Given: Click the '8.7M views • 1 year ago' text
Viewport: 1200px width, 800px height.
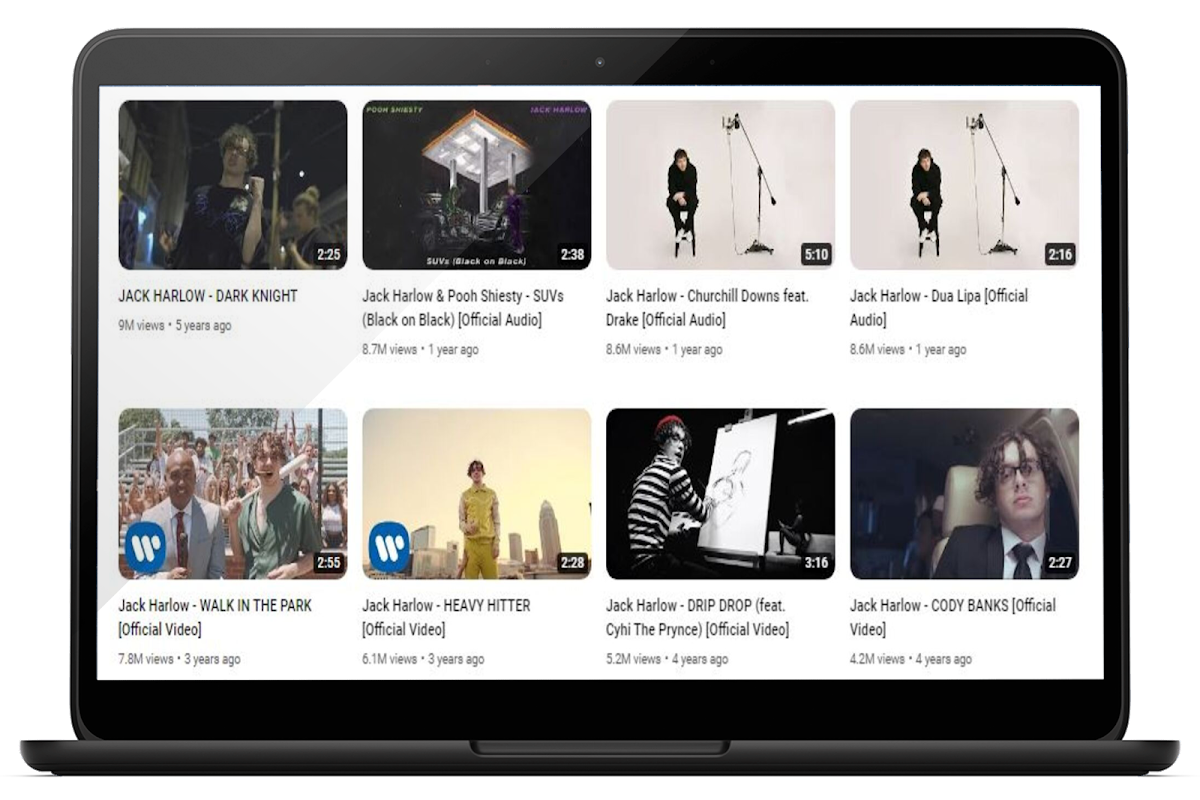Looking at the screenshot, I should click(x=420, y=350).
